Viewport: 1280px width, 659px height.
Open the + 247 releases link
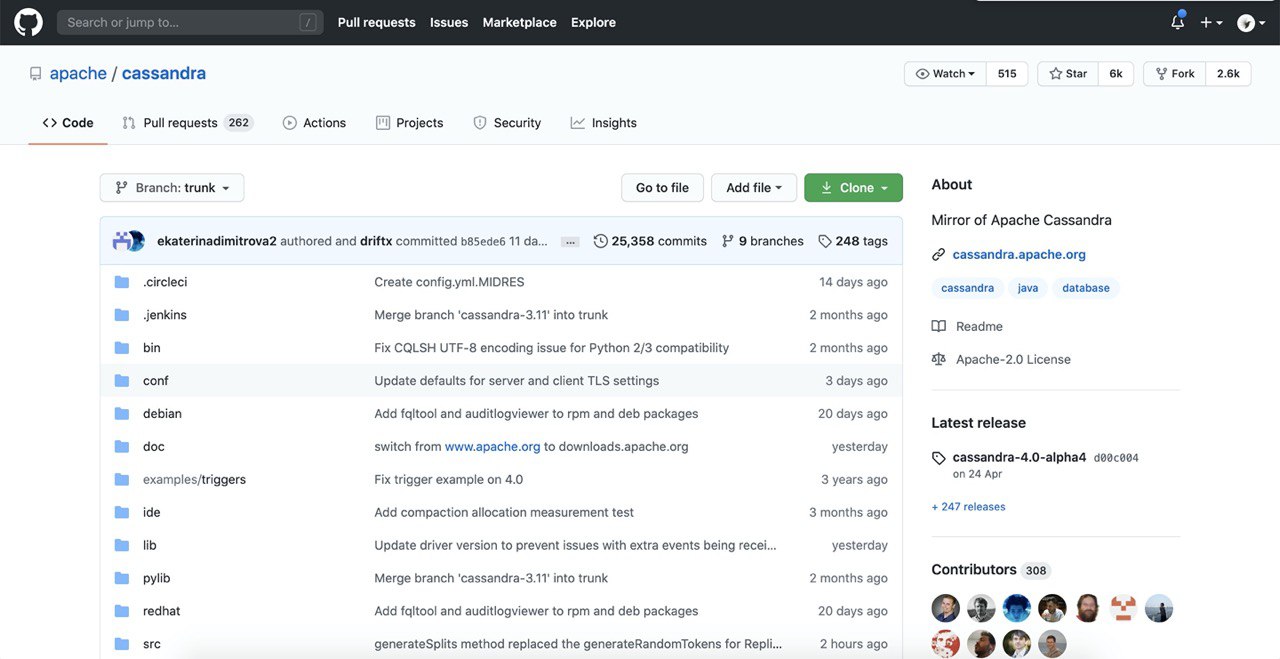[968, 507]
